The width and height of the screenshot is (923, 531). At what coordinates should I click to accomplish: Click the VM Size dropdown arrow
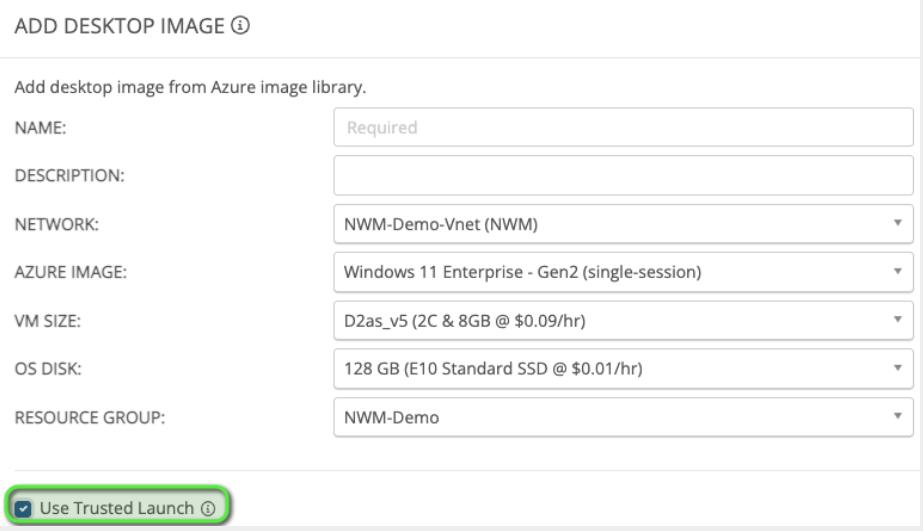pyautogui.click(x=897, y=320)
